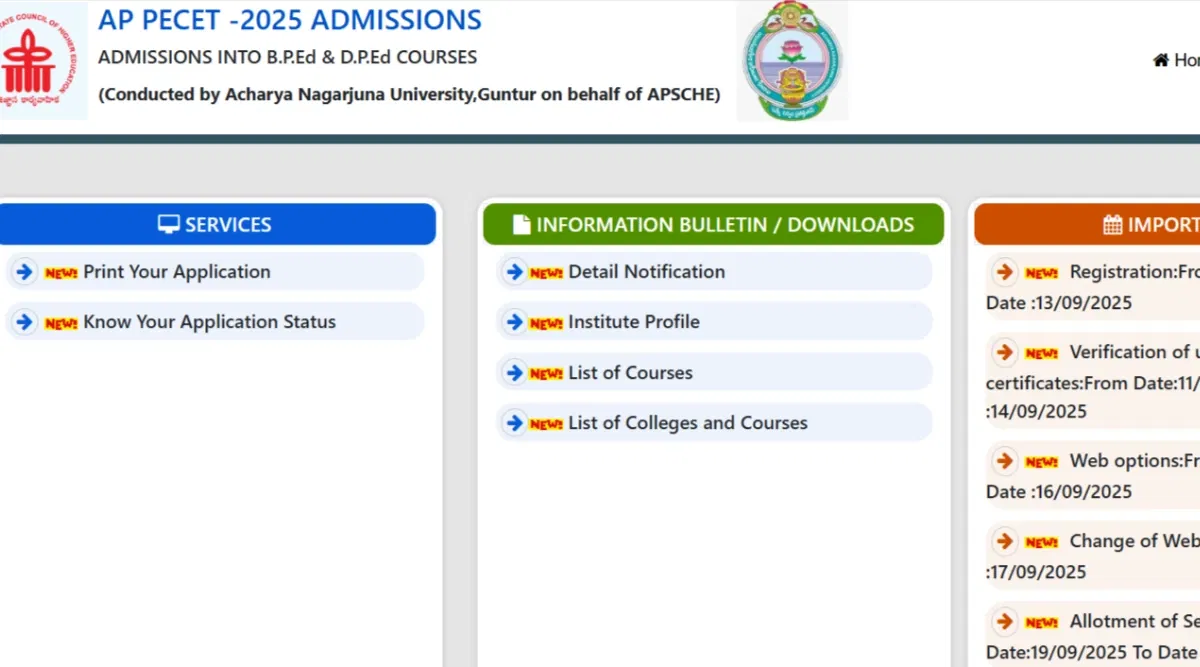
Task: Click the SERVICES panel header
Action: tap(216, 225)
